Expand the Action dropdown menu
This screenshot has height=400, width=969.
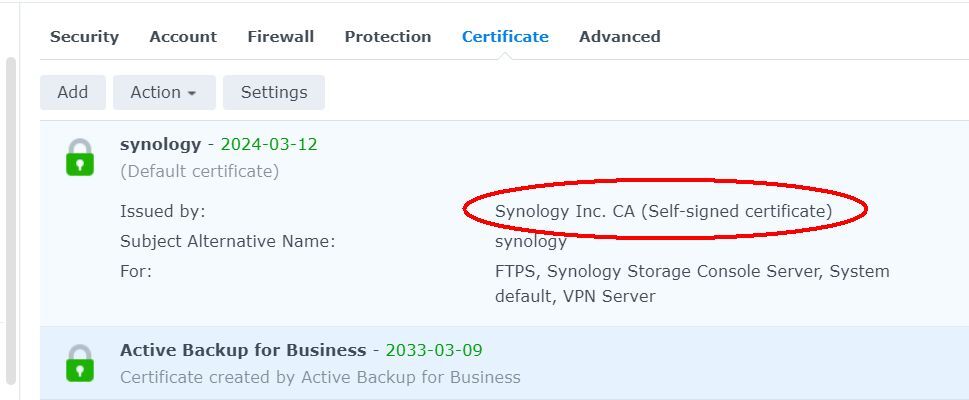pos(164,92)
